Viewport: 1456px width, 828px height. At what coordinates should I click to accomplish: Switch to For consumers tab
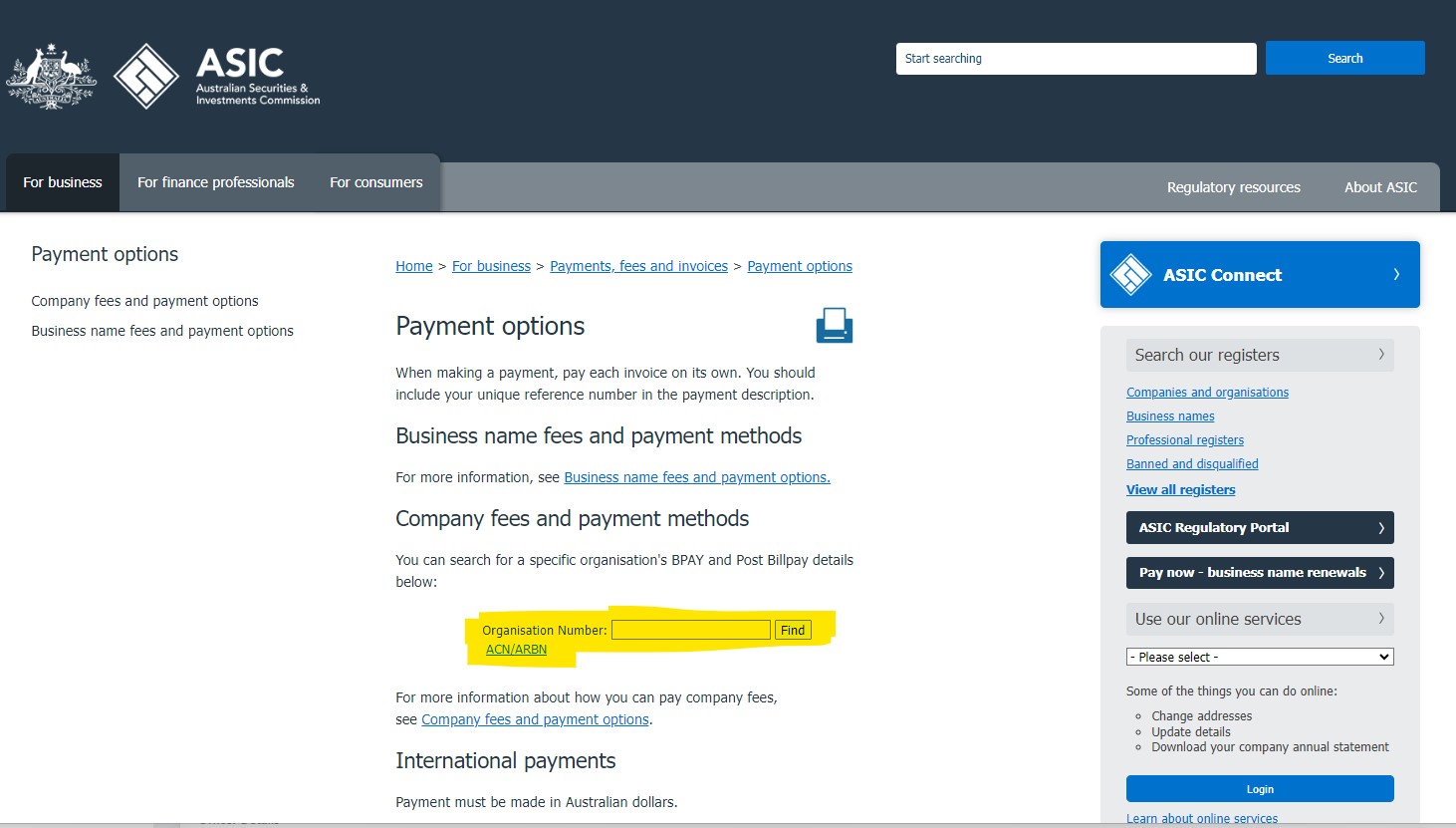click(x=376, y=182)
